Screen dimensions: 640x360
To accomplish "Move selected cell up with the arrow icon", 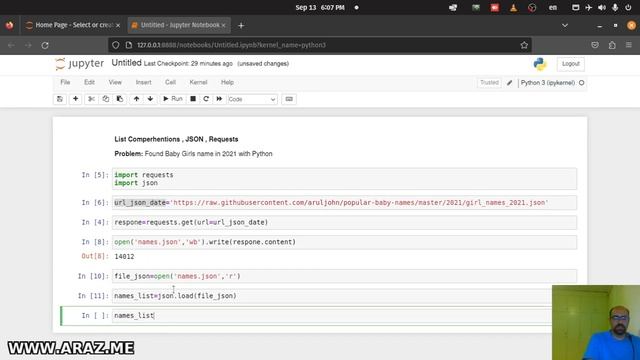I will click(x=136, y=99).
